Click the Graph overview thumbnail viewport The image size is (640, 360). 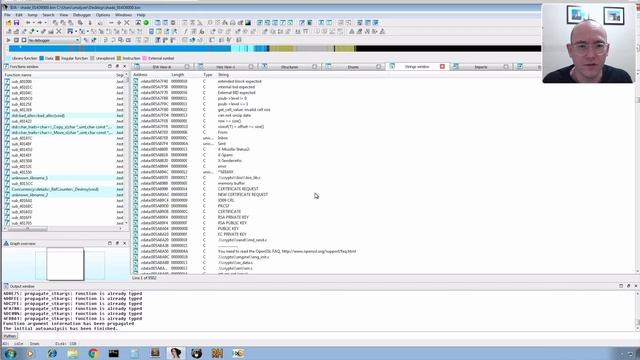(x=65, y=264)
